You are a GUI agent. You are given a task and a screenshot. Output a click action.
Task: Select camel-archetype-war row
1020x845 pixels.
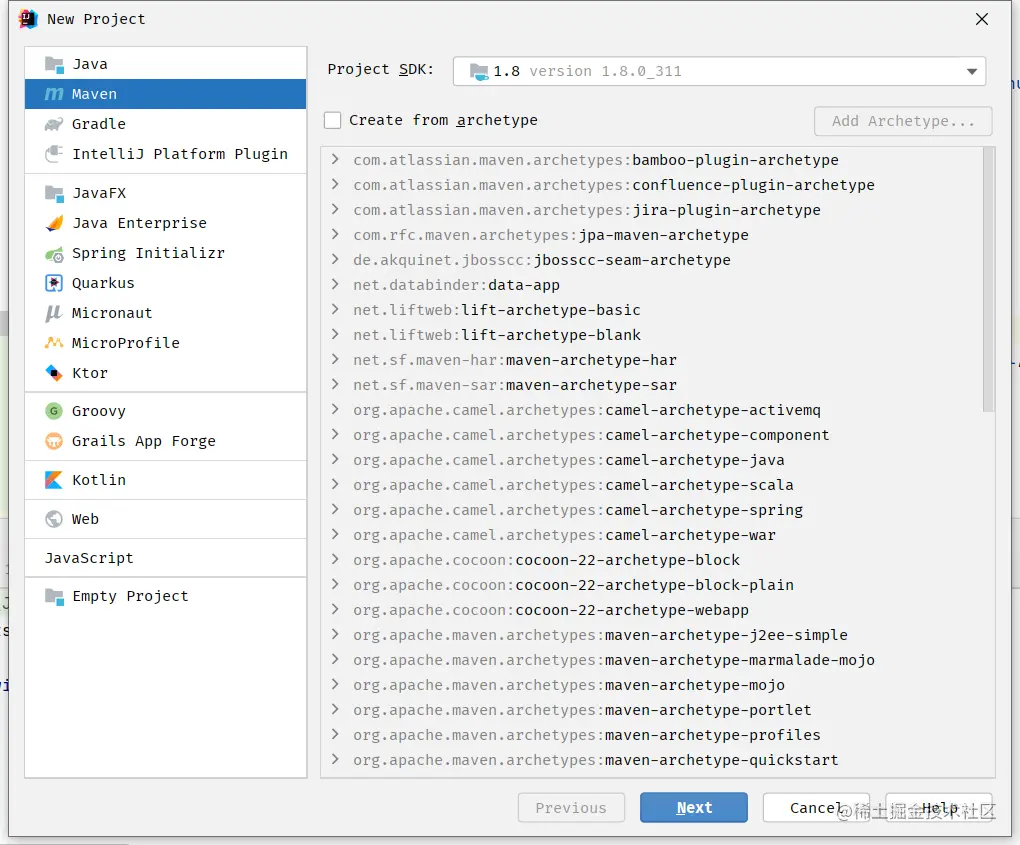(x=651, y=535)
